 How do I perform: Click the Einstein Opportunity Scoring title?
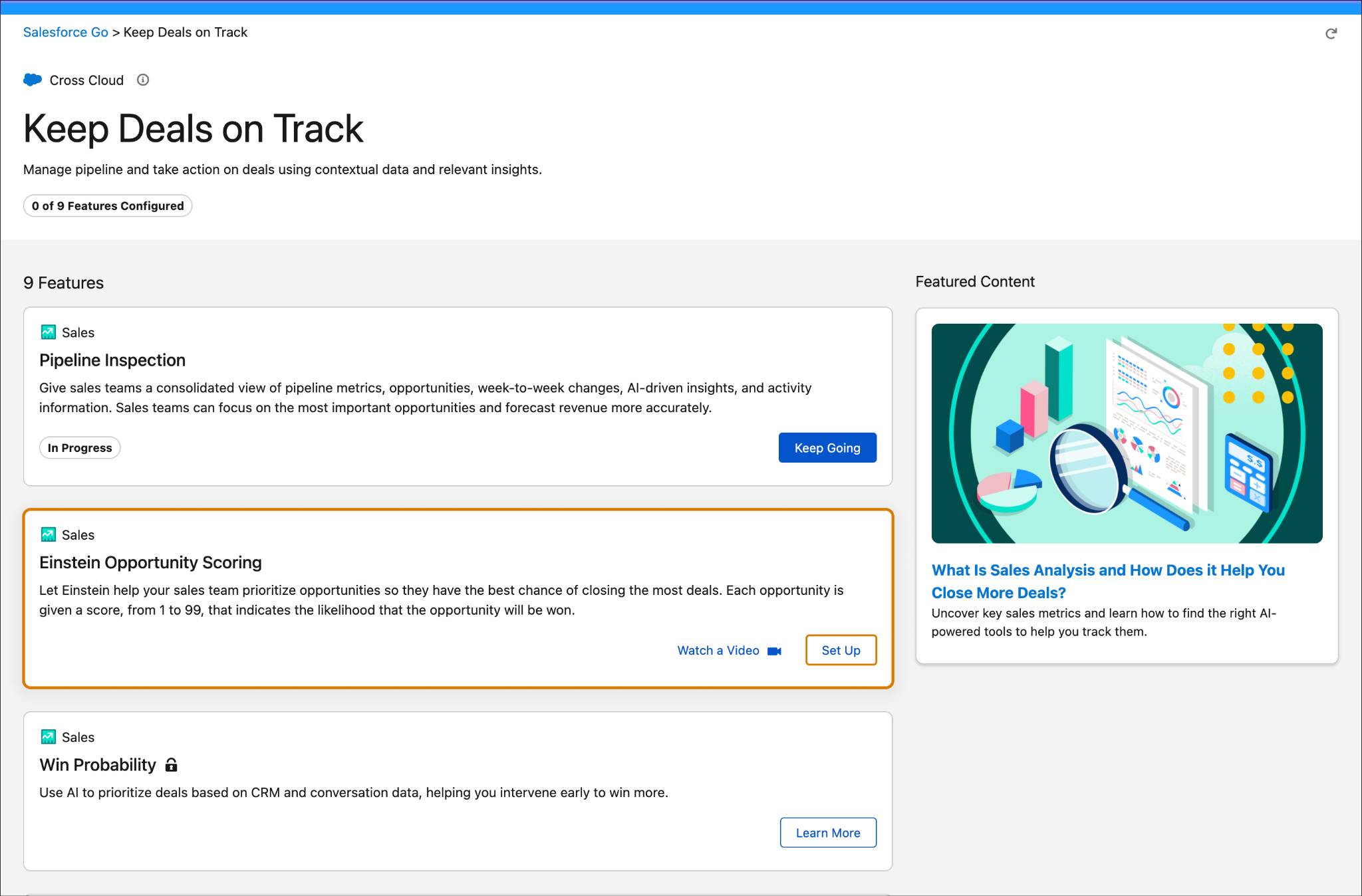pyautogui.click(x=150, y=562)
